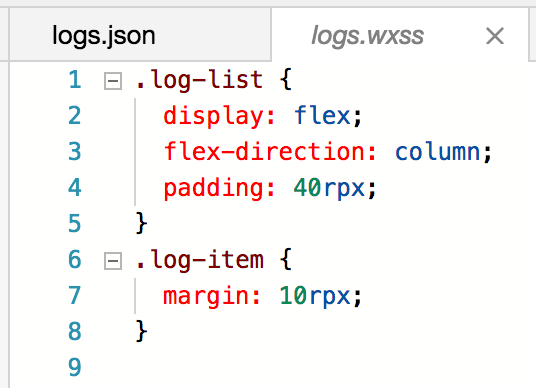Click line number 9 in the gutter
536x388 pixels.
click(75, 367)
